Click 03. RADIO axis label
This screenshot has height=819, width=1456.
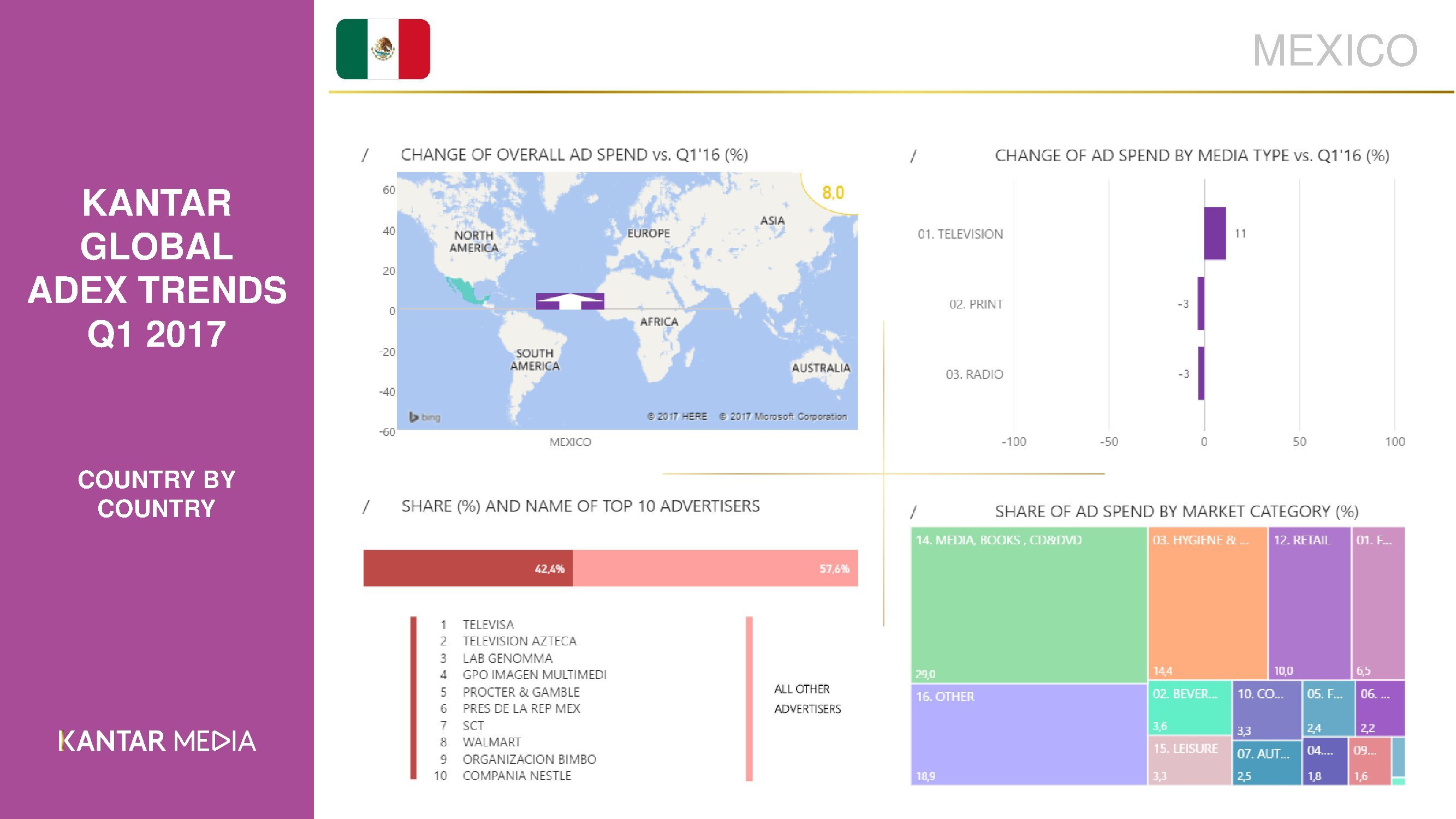coord(974,373)
